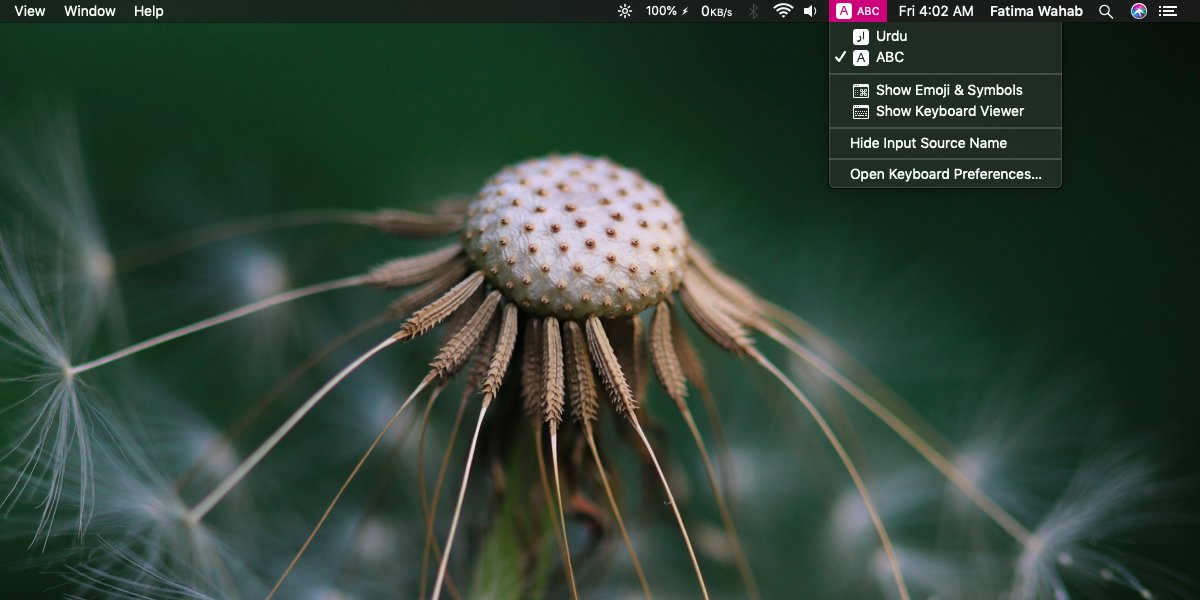Click the brightness sun icon in menu bar

[x=625, y=11]
